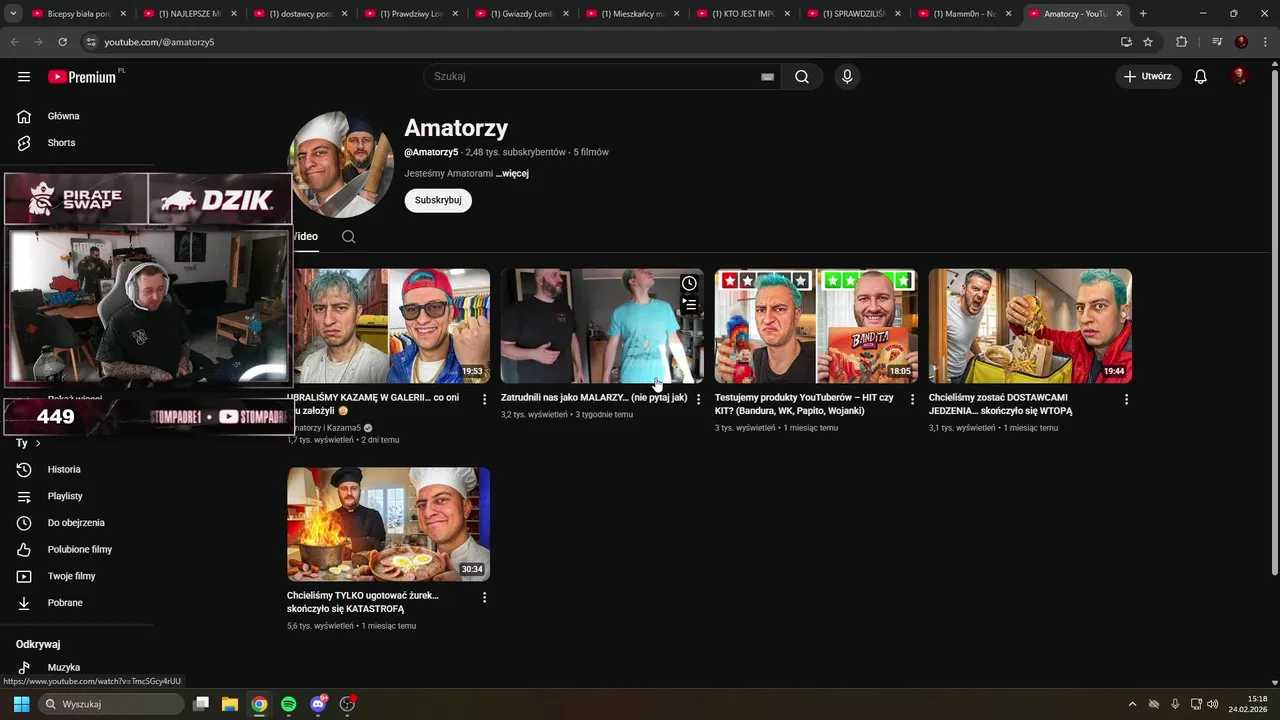Switch to the KTO JEST IMP browser tab
Screen dimensions: 1280x720
(x=742, y=14)
